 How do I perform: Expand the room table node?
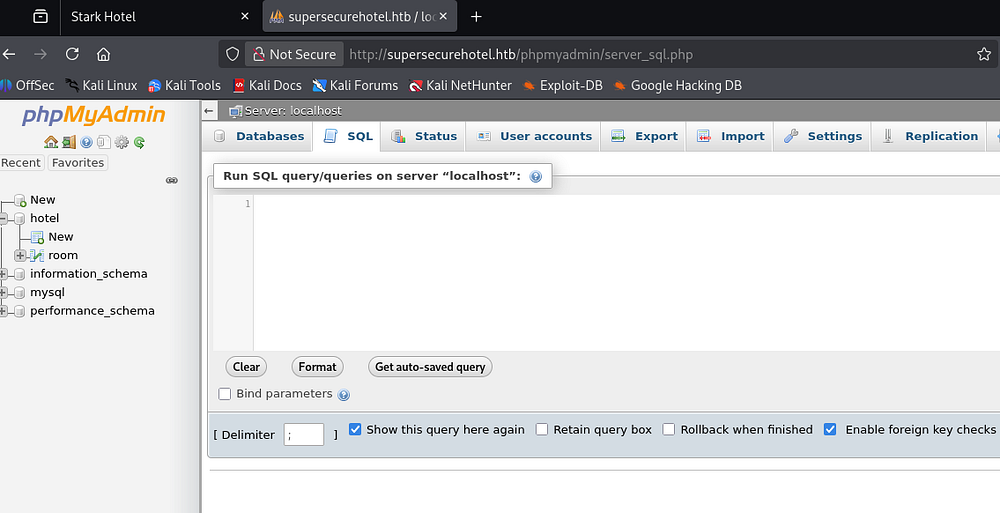click(20, 255)
